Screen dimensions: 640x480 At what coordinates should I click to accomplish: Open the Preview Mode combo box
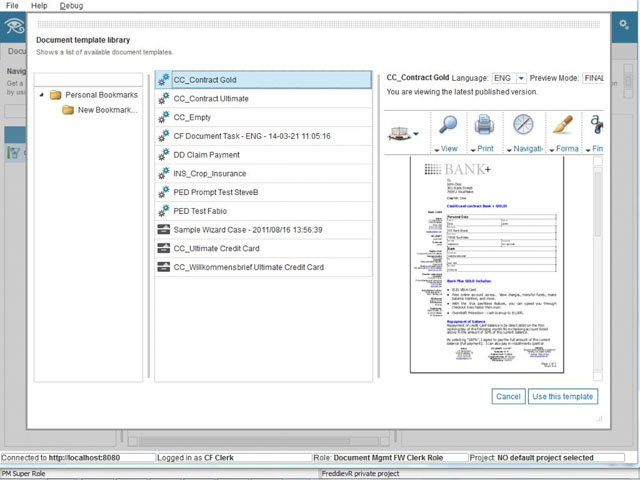point(594,78)
